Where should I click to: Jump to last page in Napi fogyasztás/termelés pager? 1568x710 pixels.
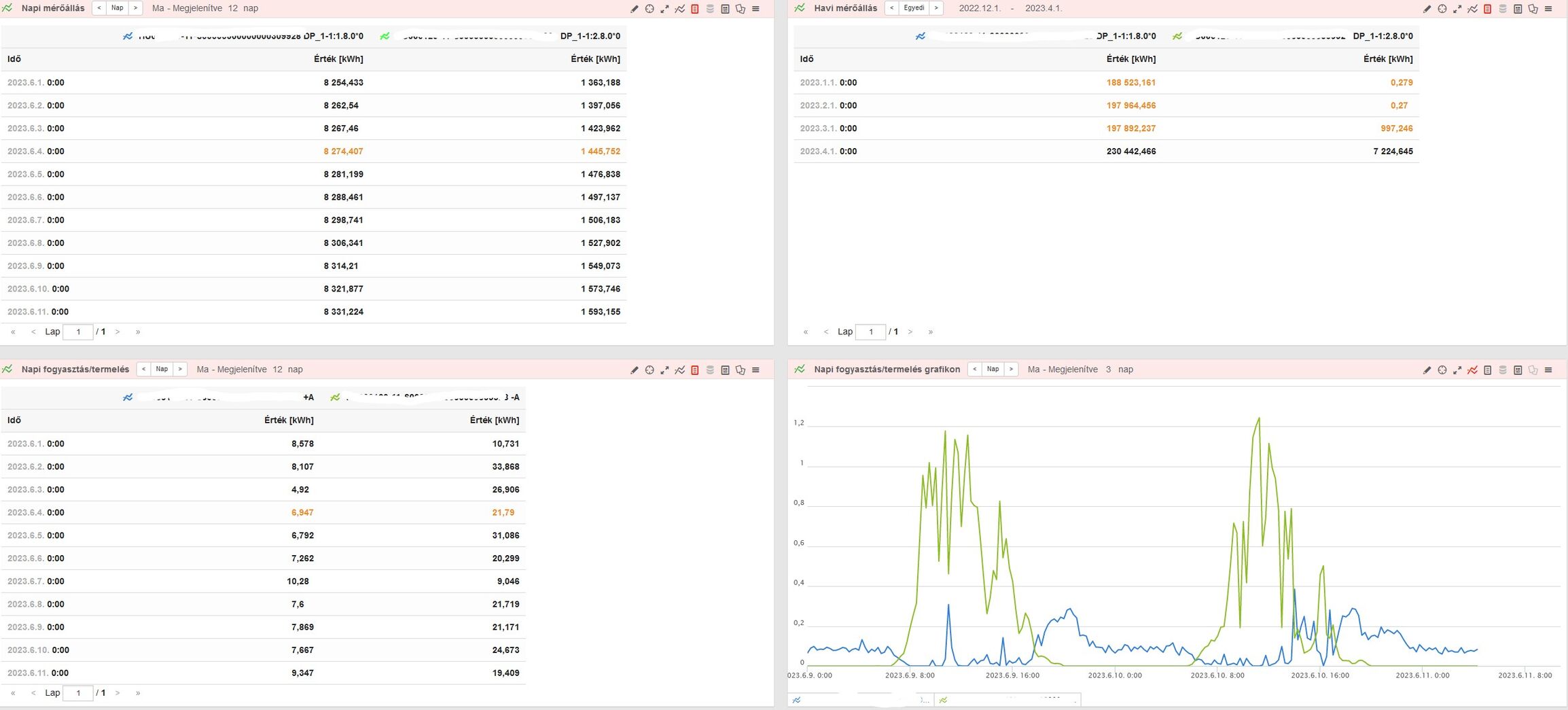138,693
